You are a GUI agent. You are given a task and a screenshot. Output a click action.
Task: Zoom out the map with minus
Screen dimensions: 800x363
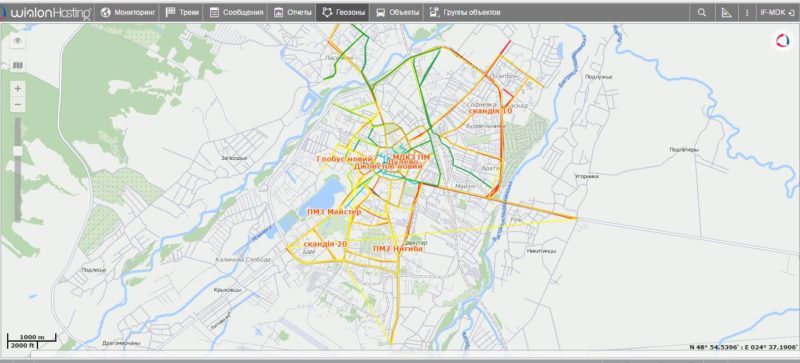point(18,105)
